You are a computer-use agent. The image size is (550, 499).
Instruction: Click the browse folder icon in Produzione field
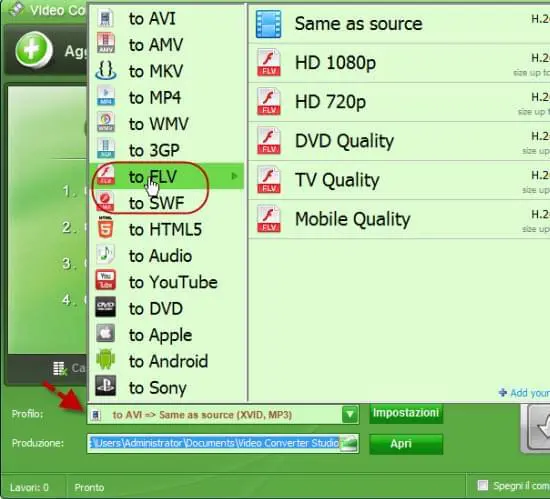349,443
